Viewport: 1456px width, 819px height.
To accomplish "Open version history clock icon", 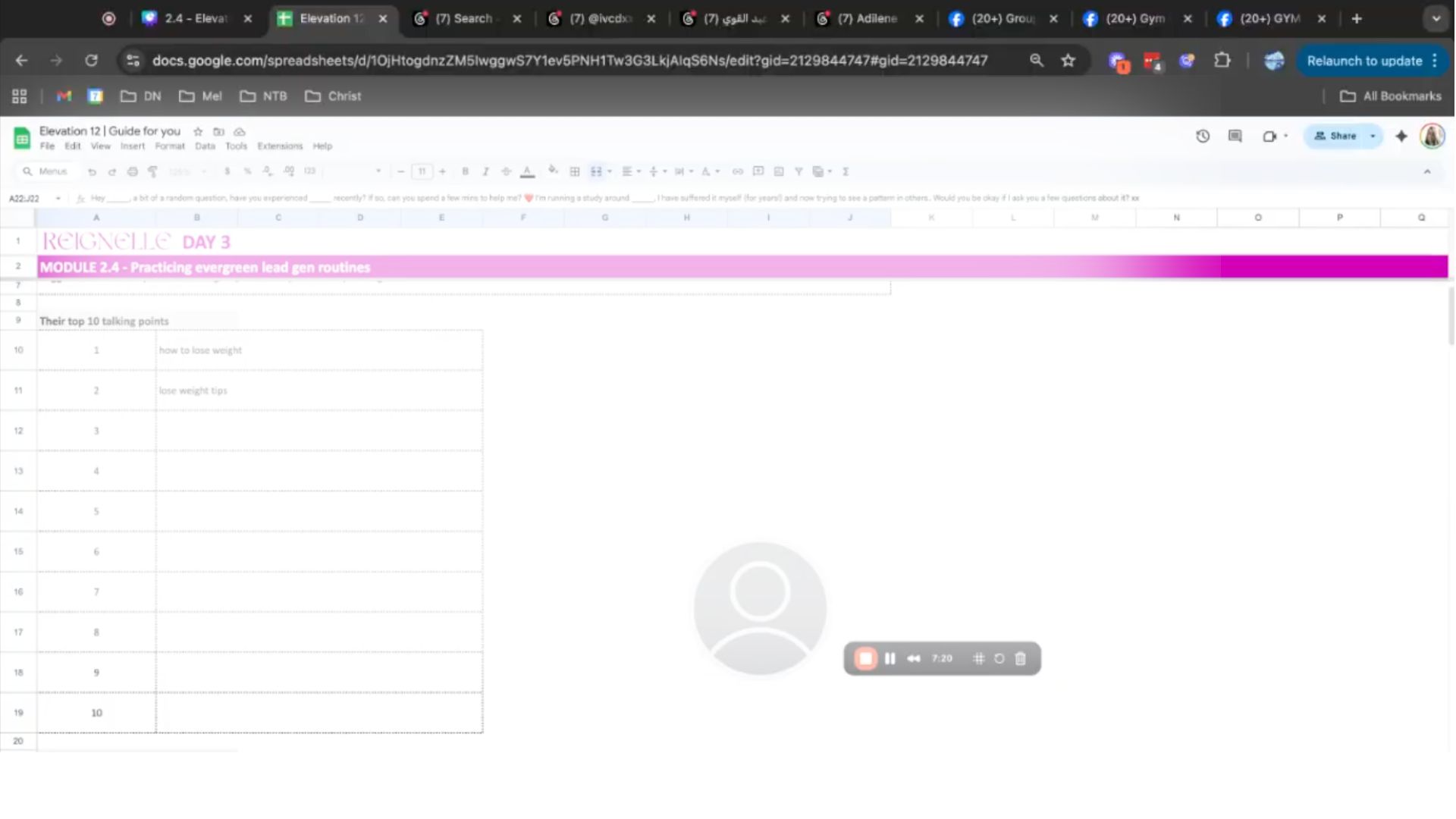I will (1203, 136).
